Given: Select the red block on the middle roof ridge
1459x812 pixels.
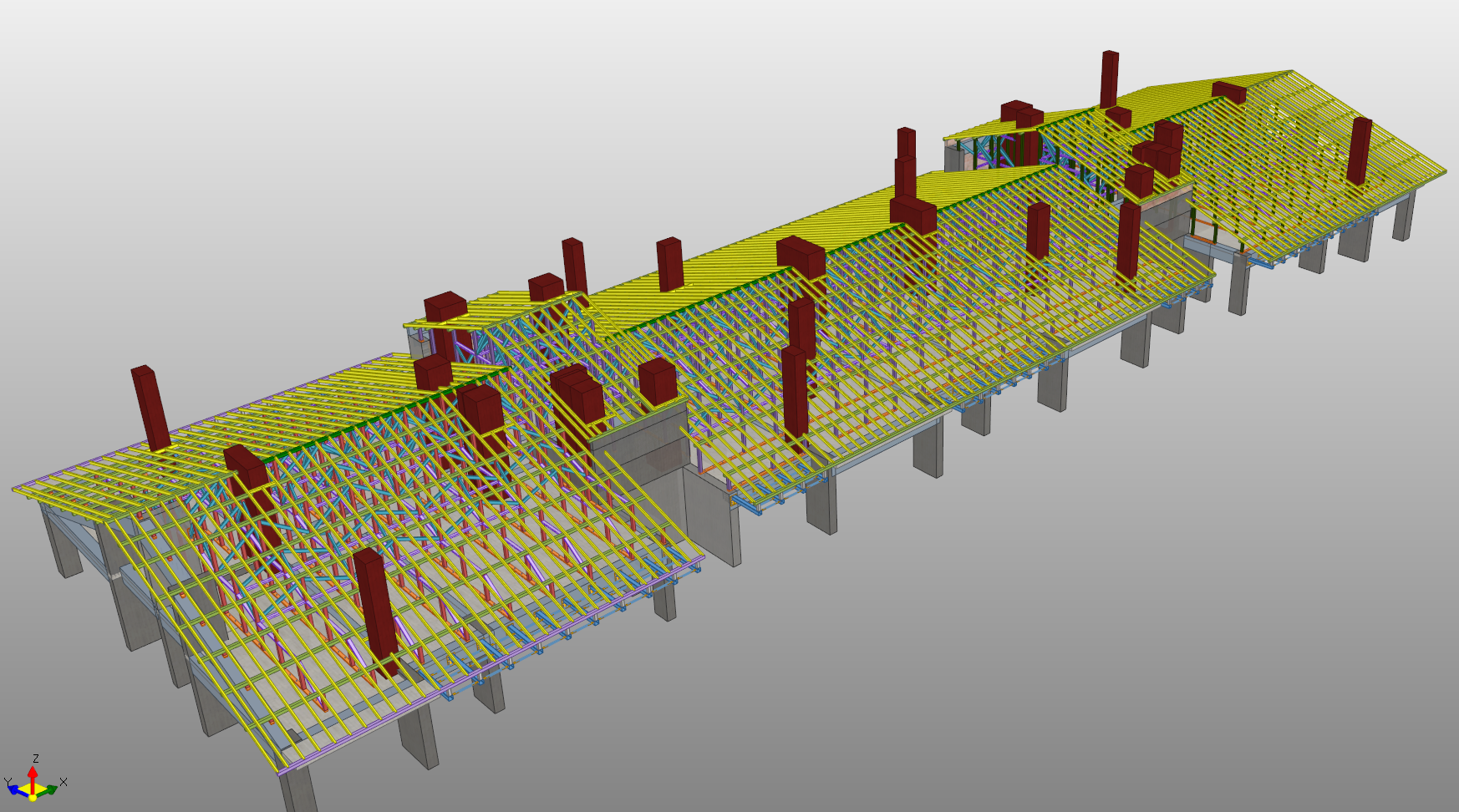Looking at the screenshot, I should pos(801,255).
